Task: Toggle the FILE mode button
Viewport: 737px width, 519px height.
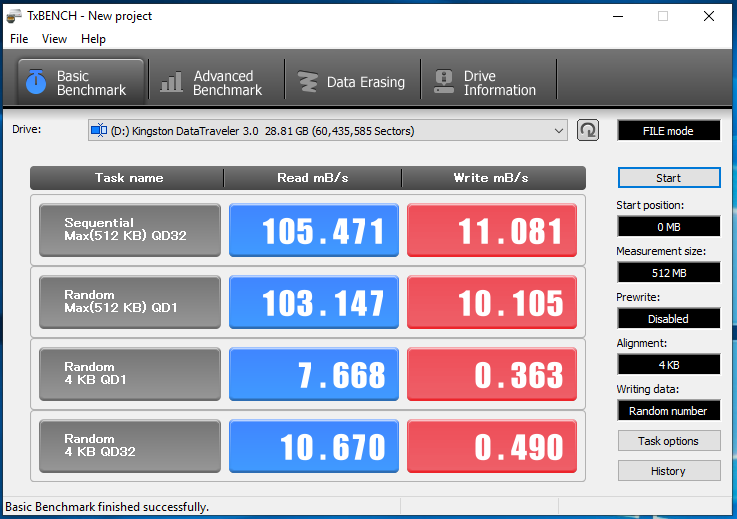Action: 668,131
